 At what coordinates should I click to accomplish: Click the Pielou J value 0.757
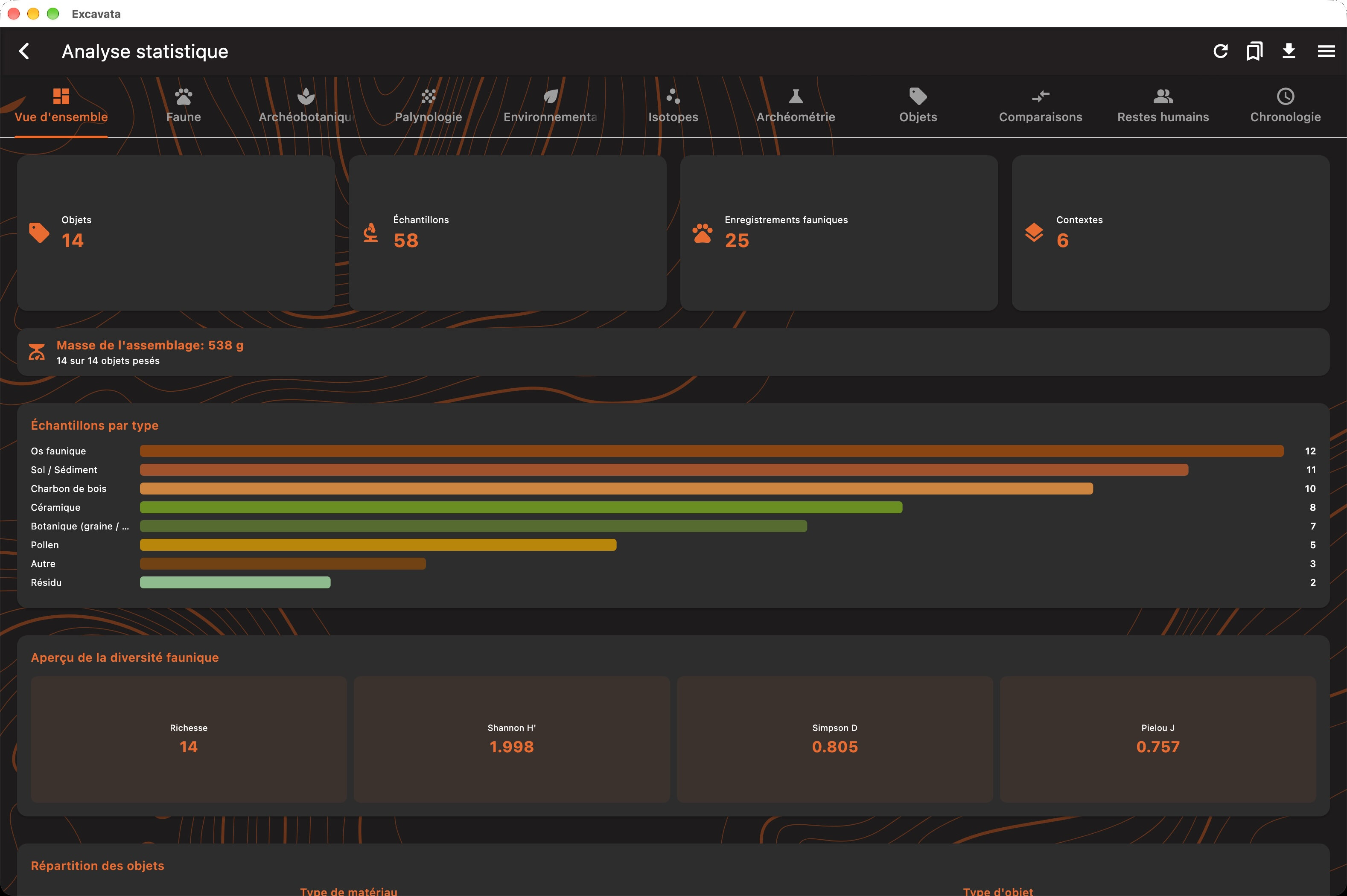(x=1158, y=747)
